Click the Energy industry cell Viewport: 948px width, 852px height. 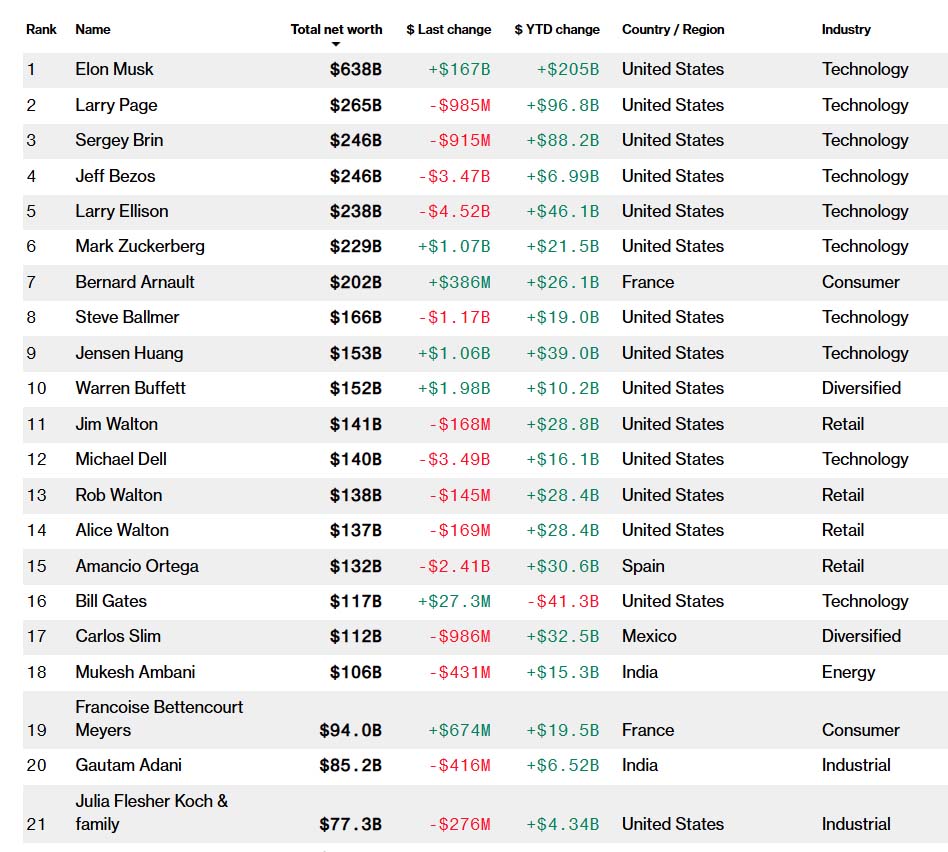[x=848, y=672]
